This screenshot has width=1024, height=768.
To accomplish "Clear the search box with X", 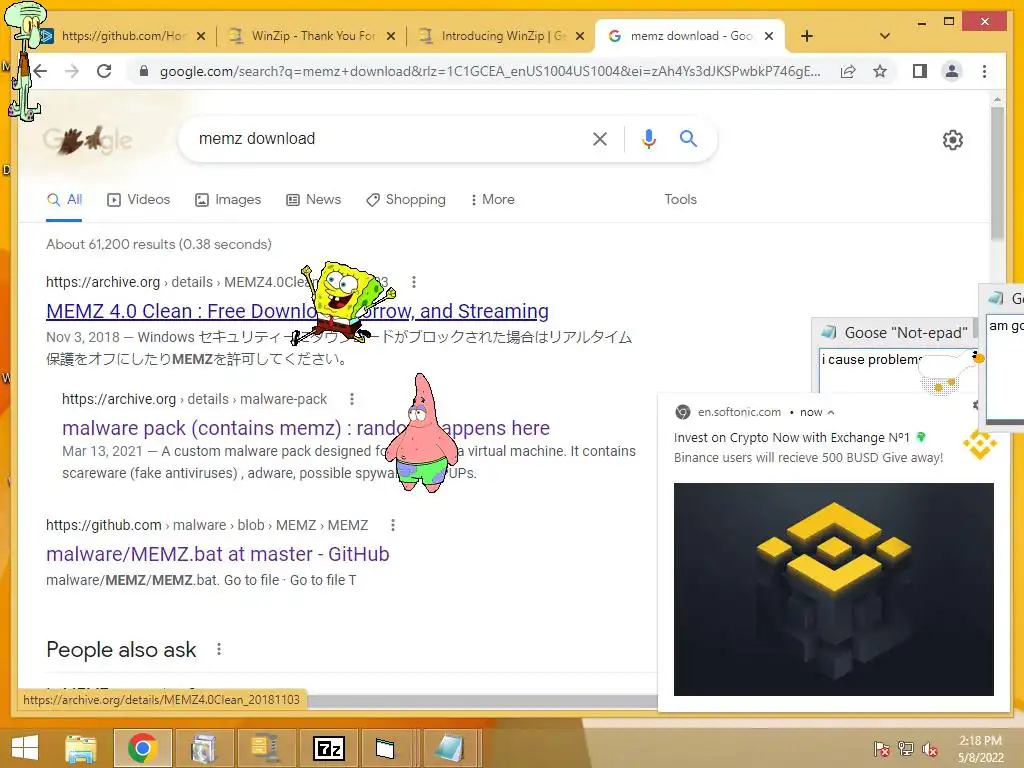I will point(600,138).
